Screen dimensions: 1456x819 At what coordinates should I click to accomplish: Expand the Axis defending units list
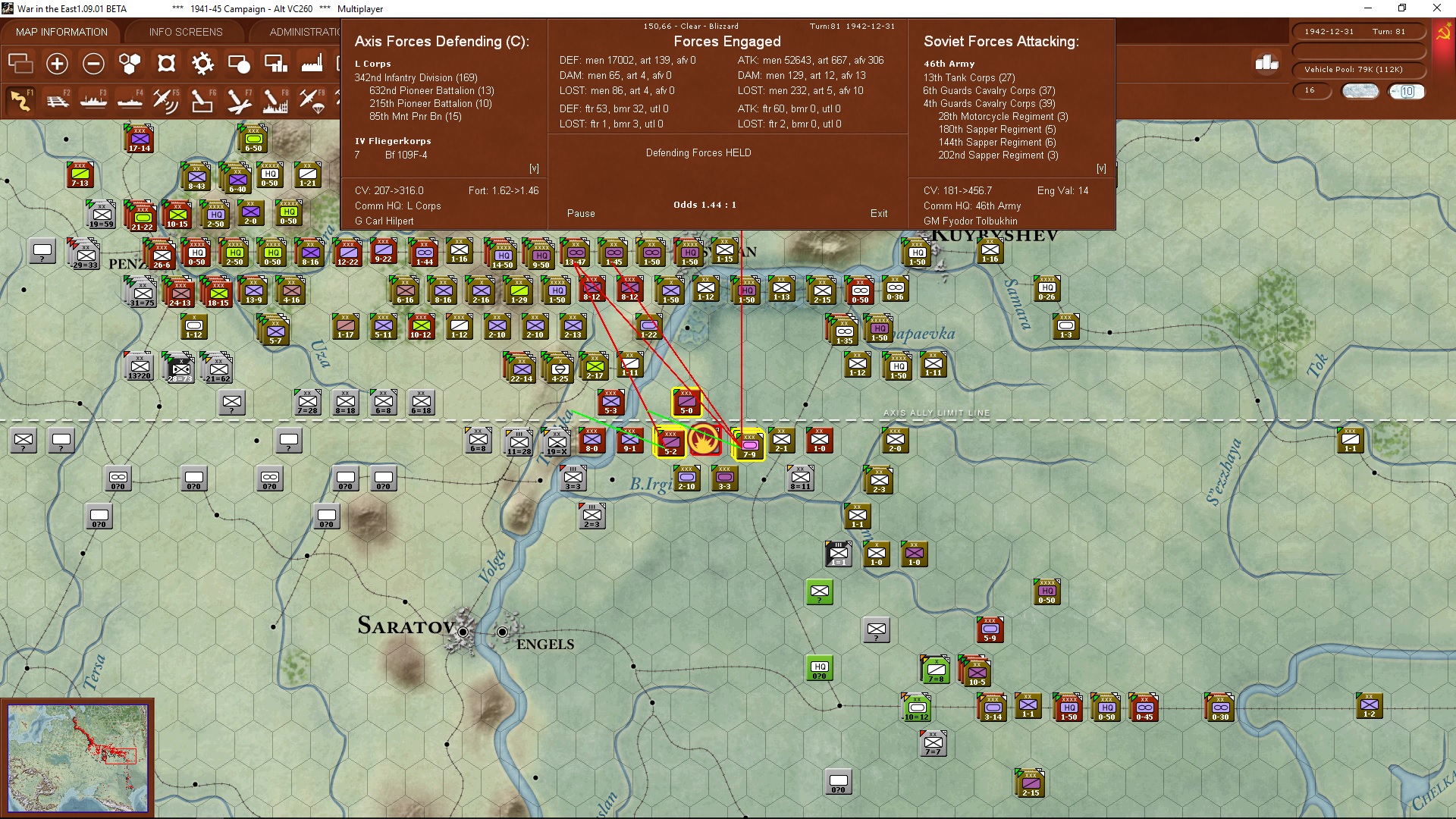(534, 168)
